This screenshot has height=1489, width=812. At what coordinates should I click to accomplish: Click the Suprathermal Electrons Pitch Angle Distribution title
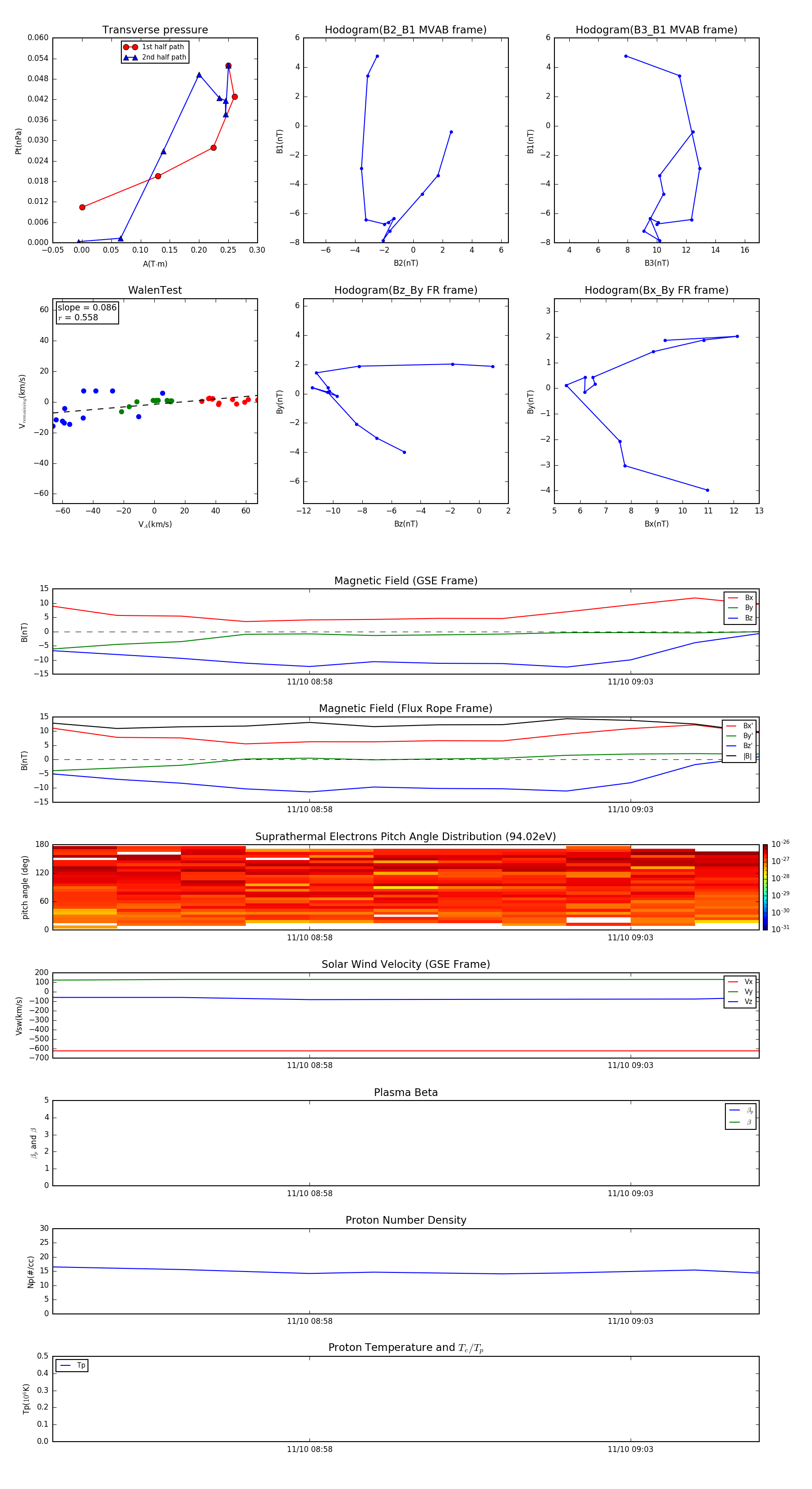pos(406,837)
